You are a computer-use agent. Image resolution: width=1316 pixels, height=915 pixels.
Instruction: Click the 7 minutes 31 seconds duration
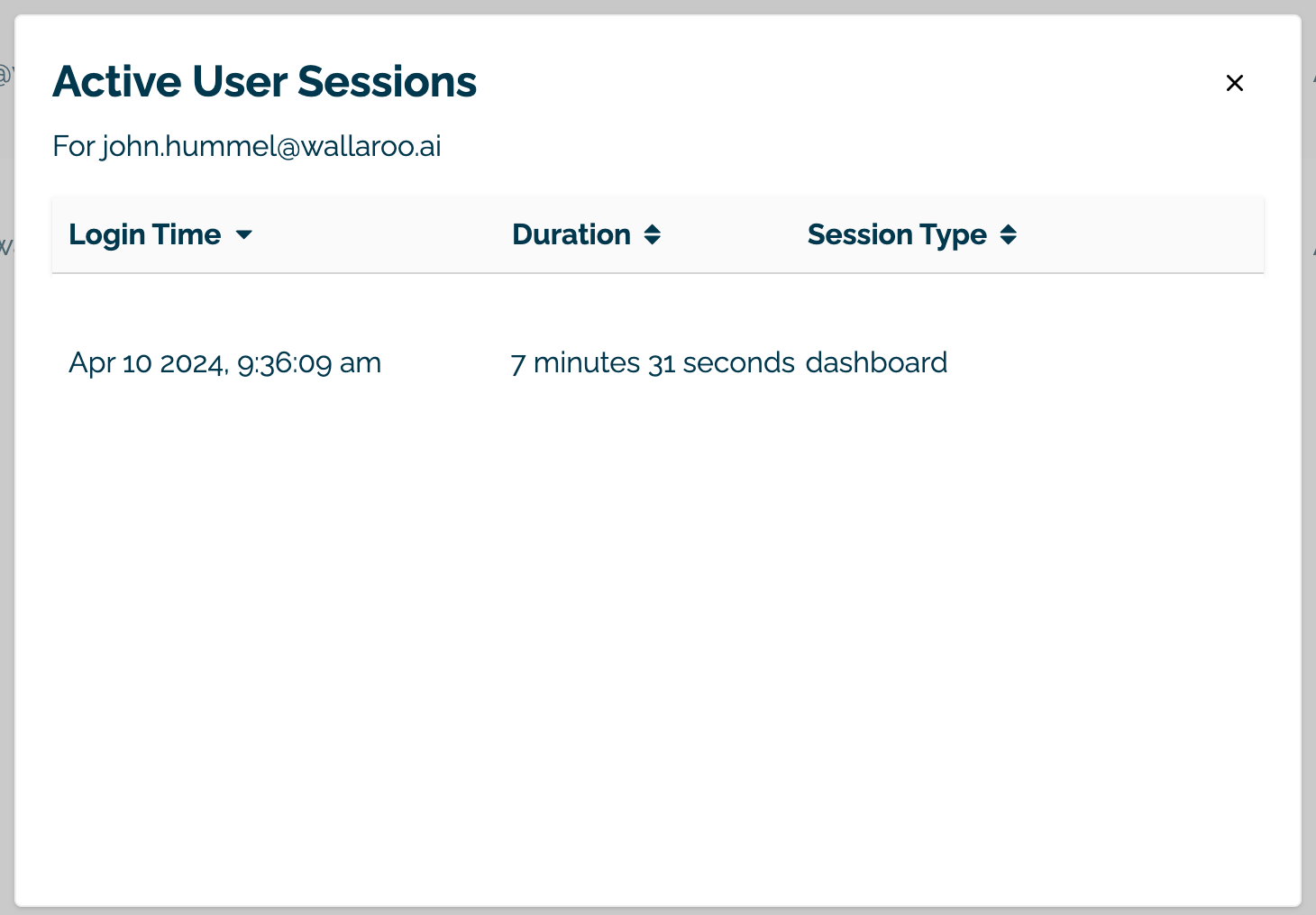[x=653, y=363]
